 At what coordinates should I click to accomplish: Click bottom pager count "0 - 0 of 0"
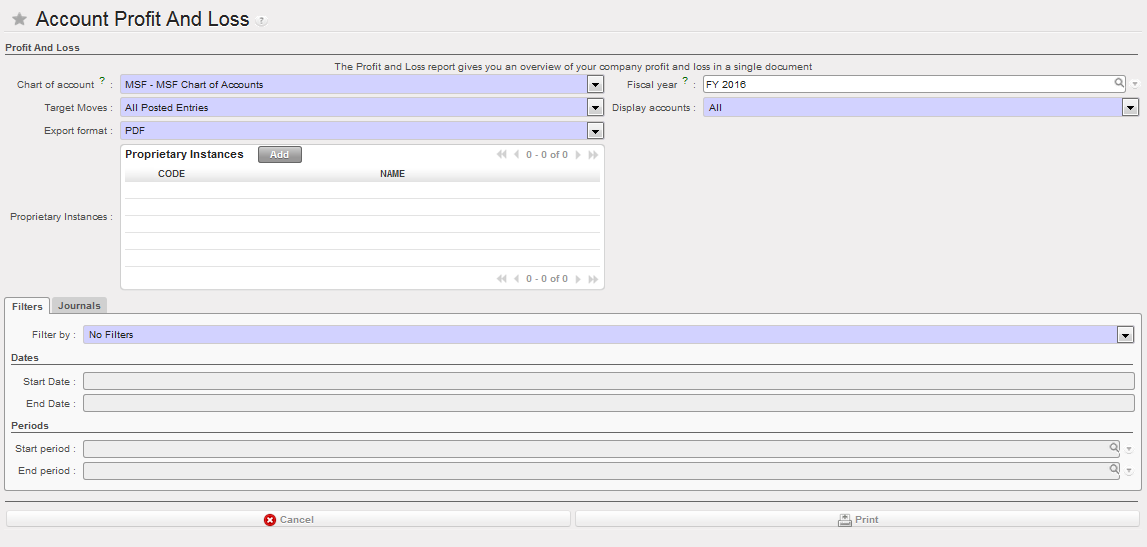(546, 279)
